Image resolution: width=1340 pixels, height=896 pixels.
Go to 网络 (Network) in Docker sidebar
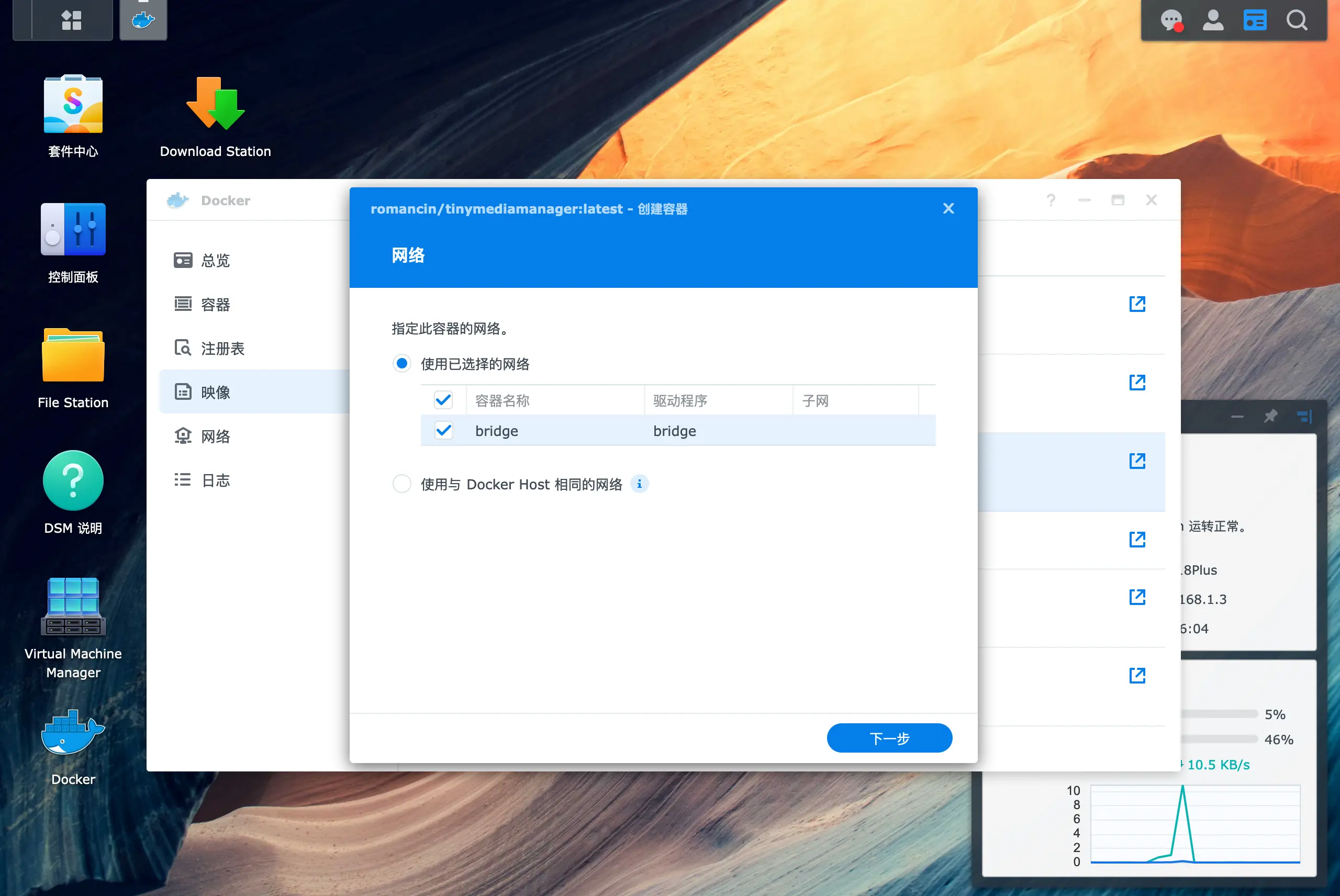[x=254, y=436]
